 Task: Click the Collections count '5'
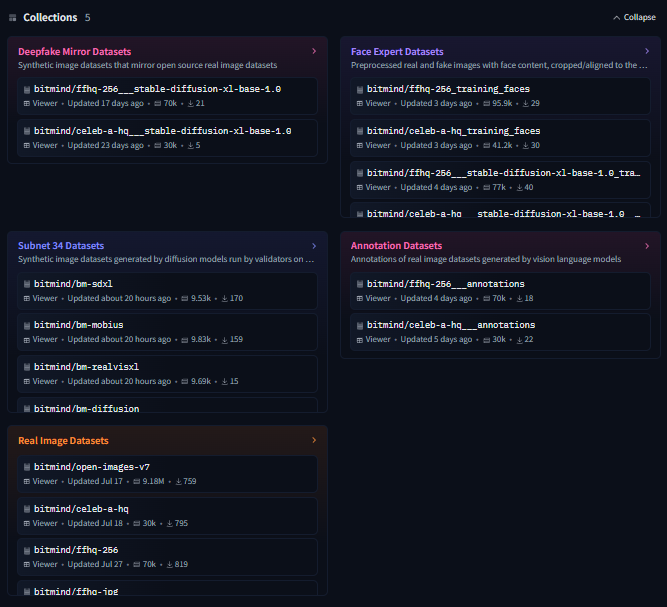[x=87, y=17]
